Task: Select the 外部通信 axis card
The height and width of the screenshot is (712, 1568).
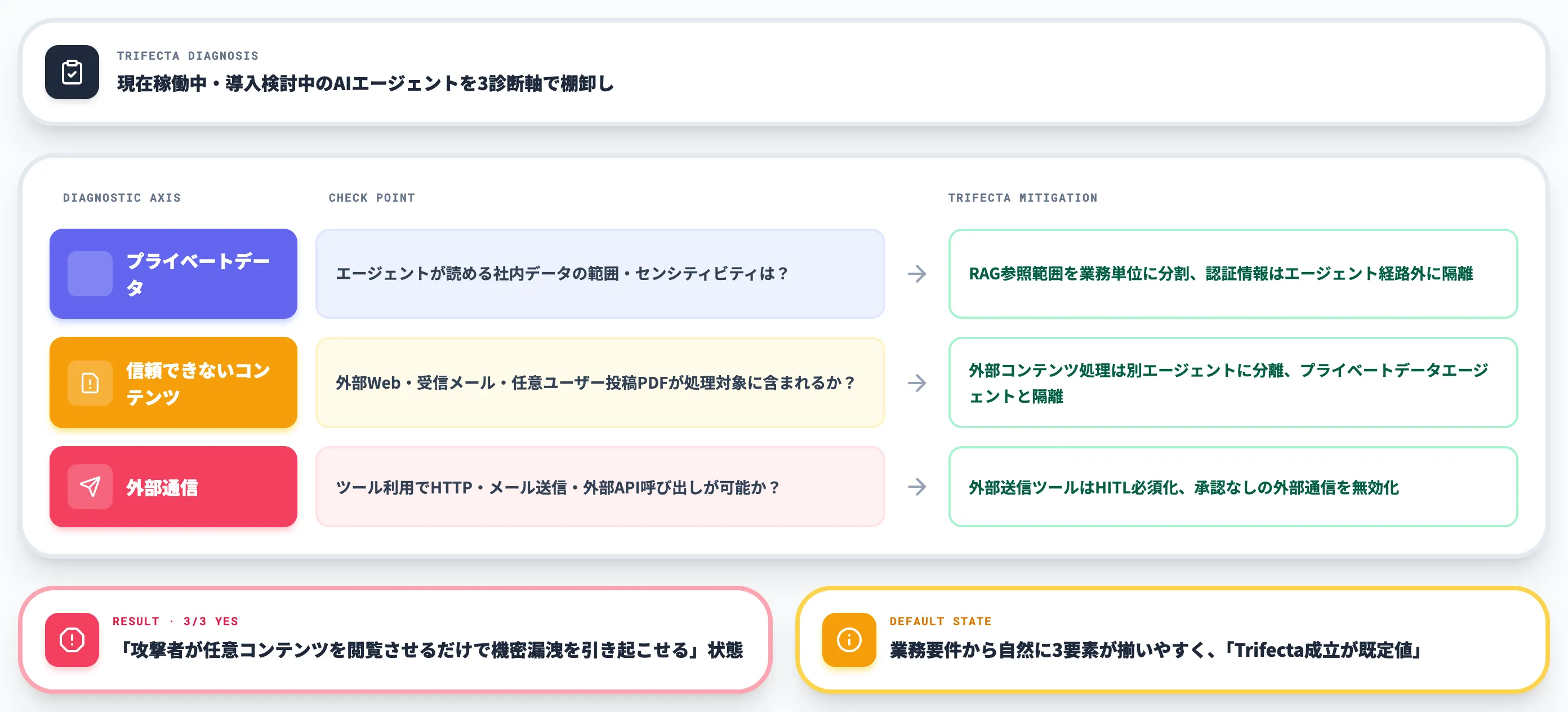Action: [173, 487]
